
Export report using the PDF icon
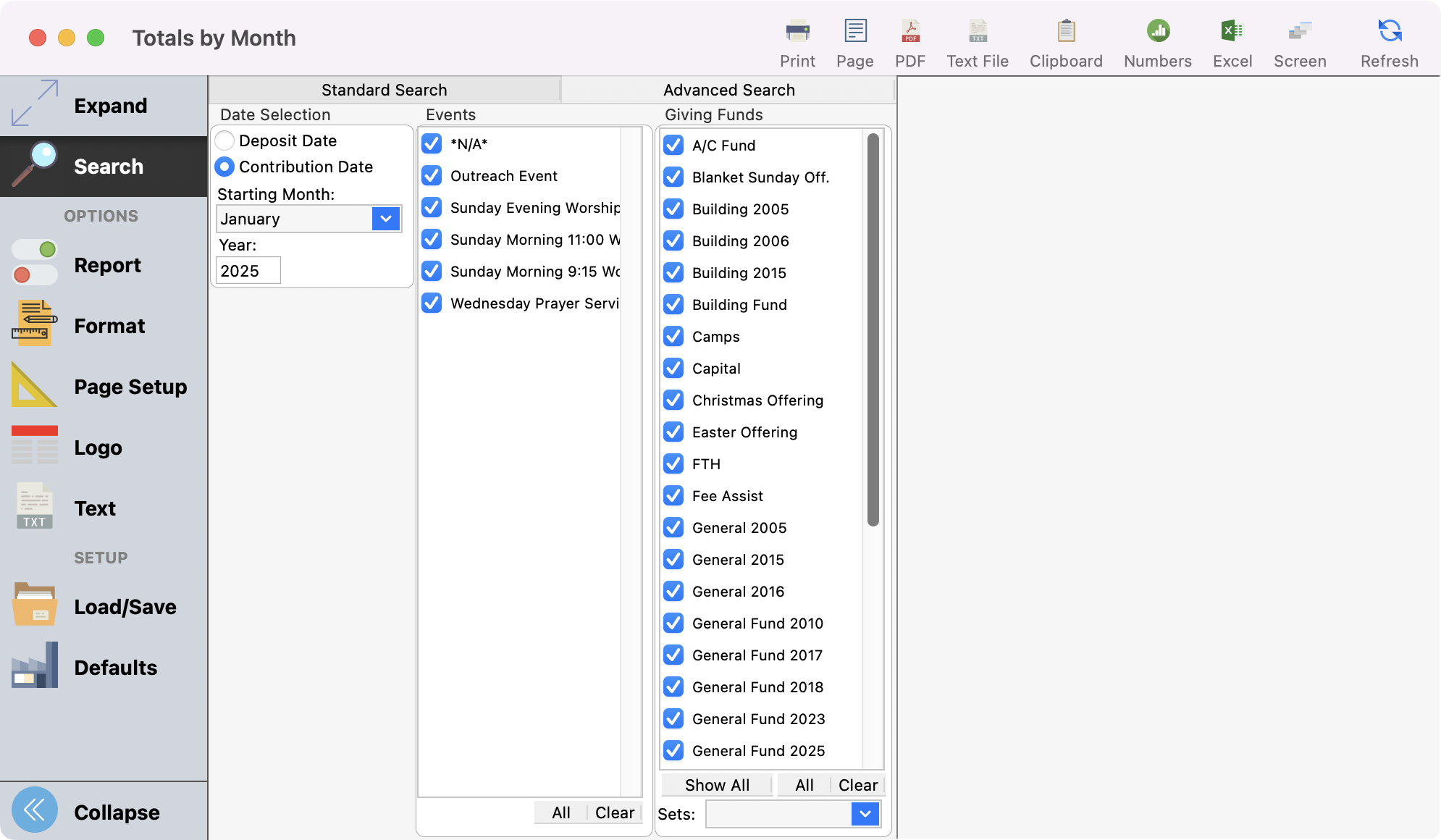click(910, 32)
